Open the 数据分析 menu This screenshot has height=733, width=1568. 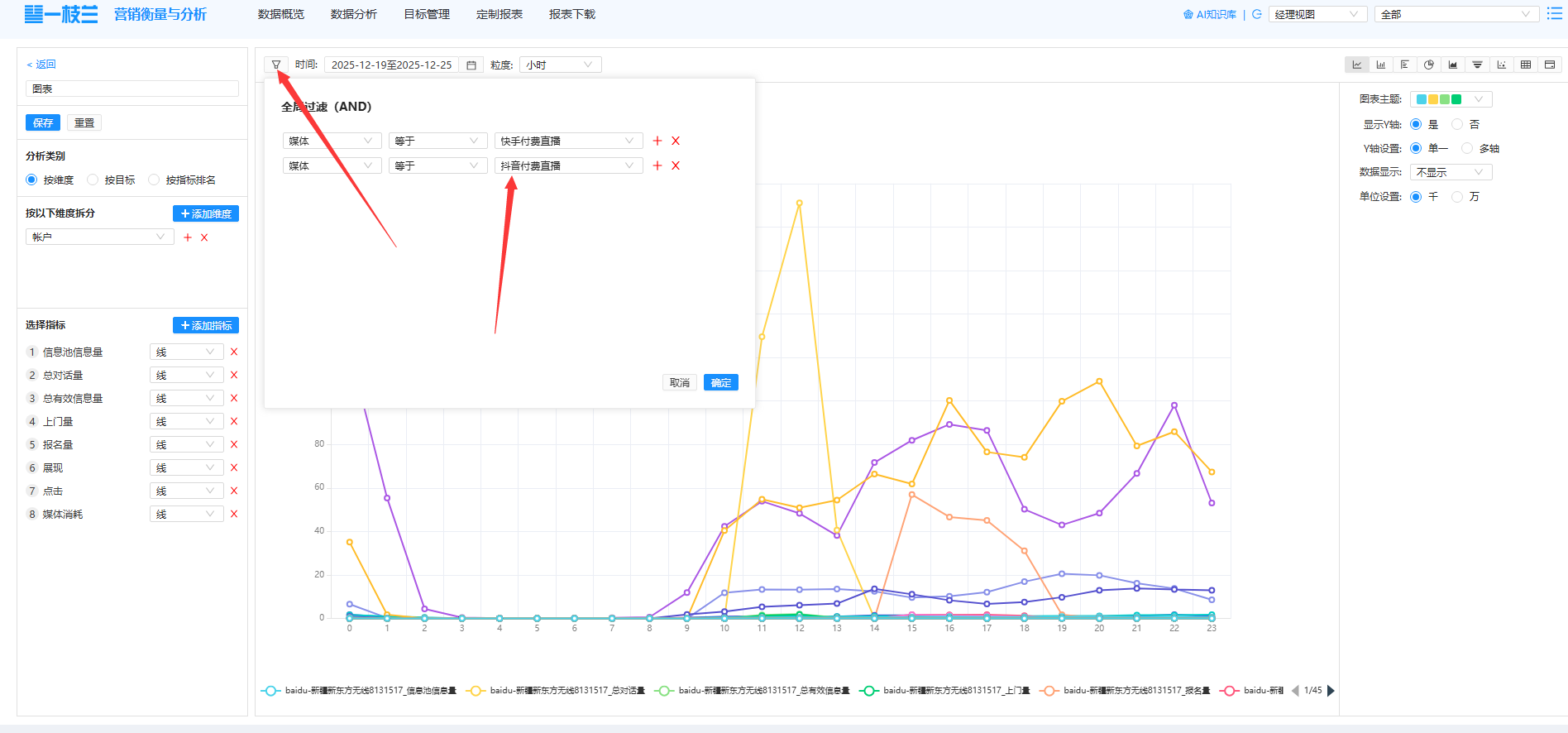(353, 14)
